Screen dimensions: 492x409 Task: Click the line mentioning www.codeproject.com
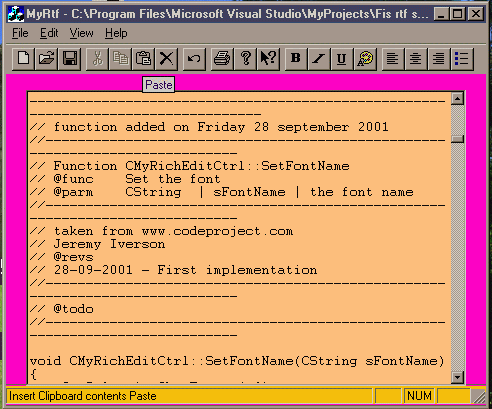(x=162, y=231)
